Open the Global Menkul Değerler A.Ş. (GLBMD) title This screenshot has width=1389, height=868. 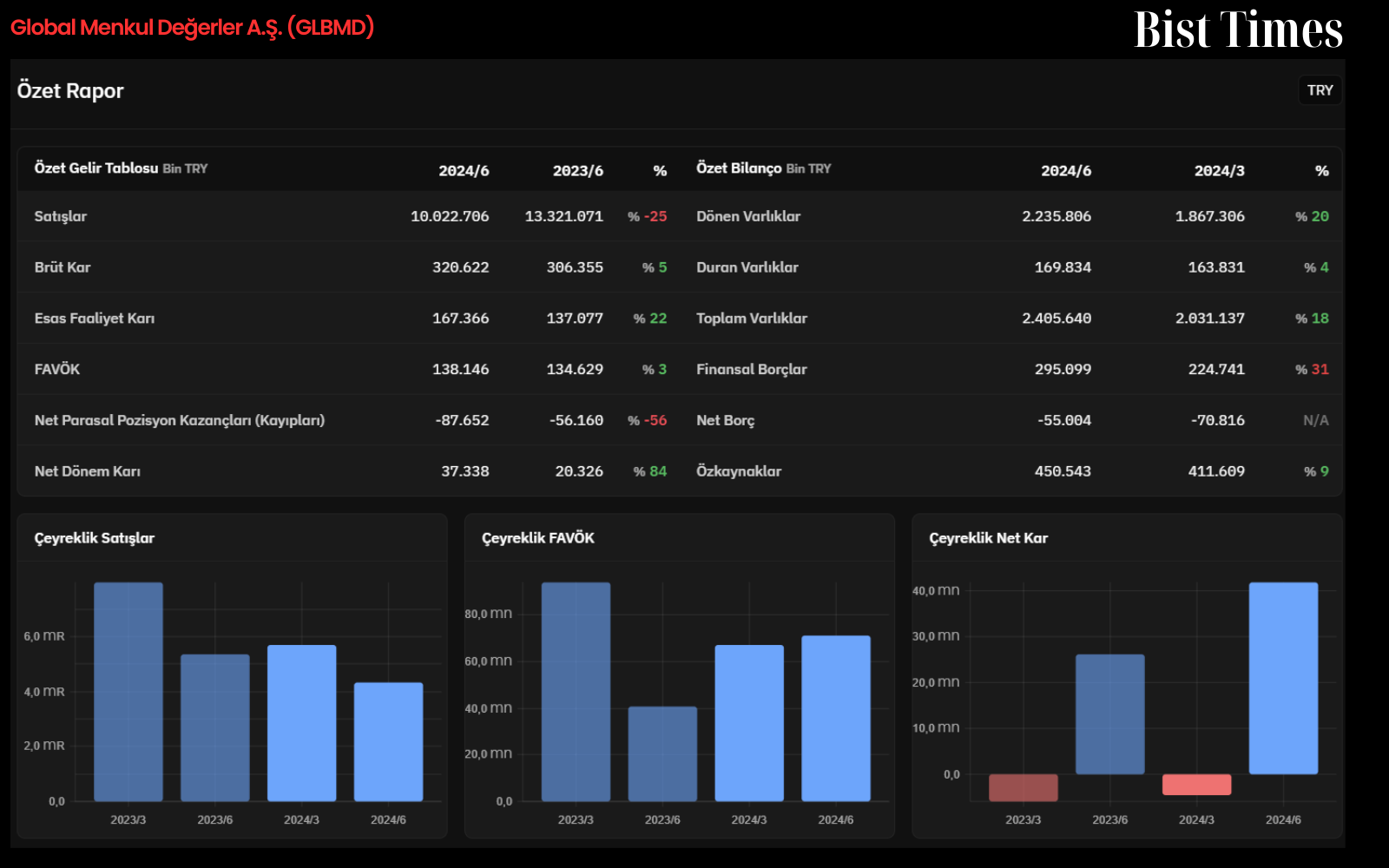pyautogui.click(x=192, y=28)
